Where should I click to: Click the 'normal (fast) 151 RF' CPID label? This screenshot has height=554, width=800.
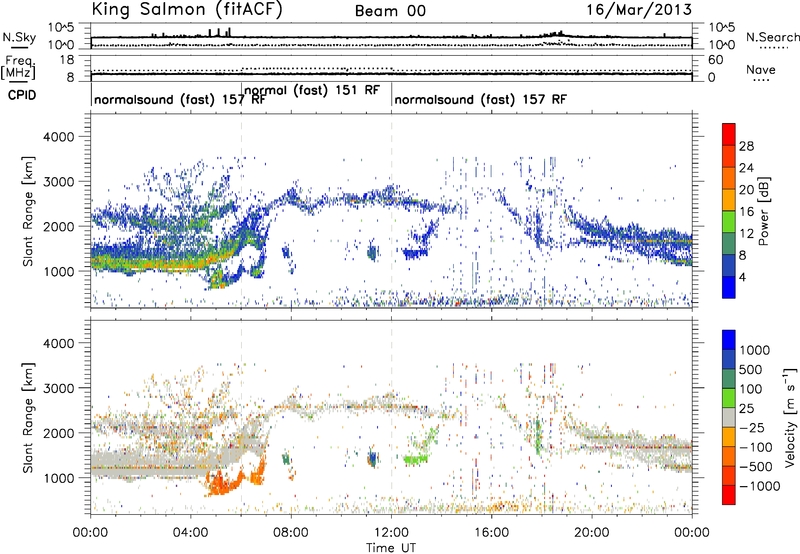pyautogui.click(x=312, y=90)
